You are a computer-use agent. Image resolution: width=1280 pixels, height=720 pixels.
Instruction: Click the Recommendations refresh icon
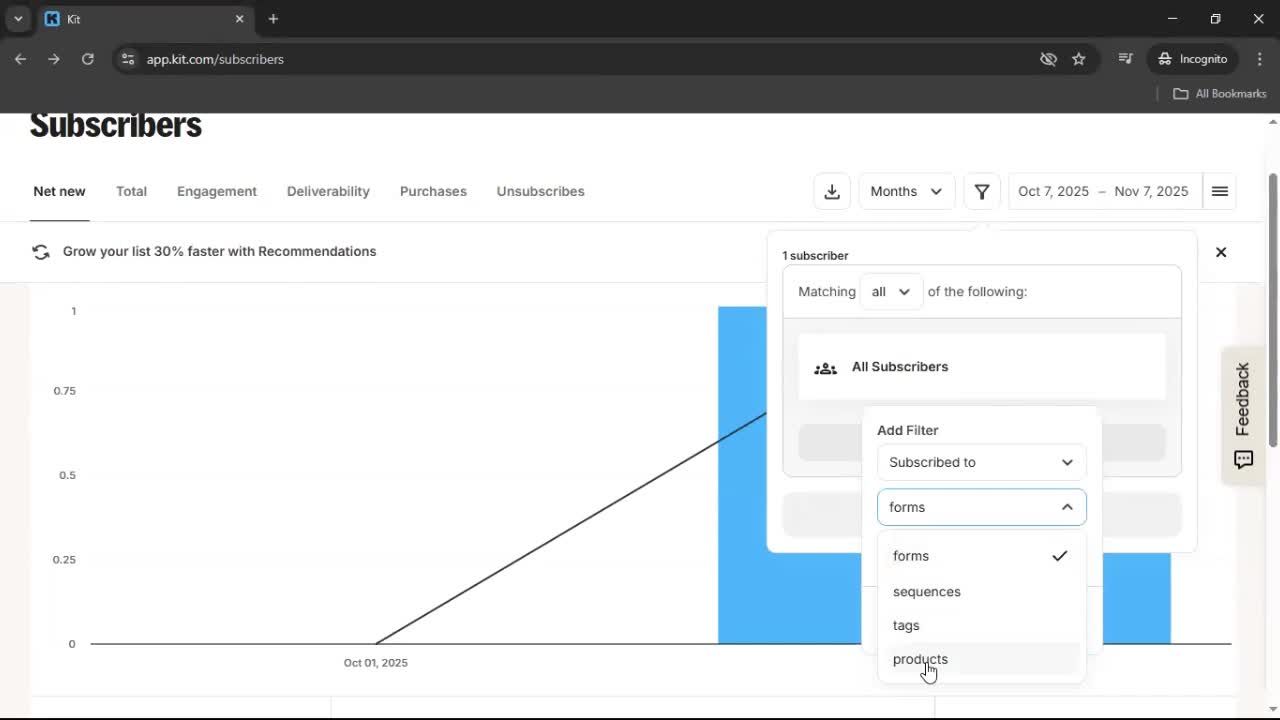pos(41,251)
